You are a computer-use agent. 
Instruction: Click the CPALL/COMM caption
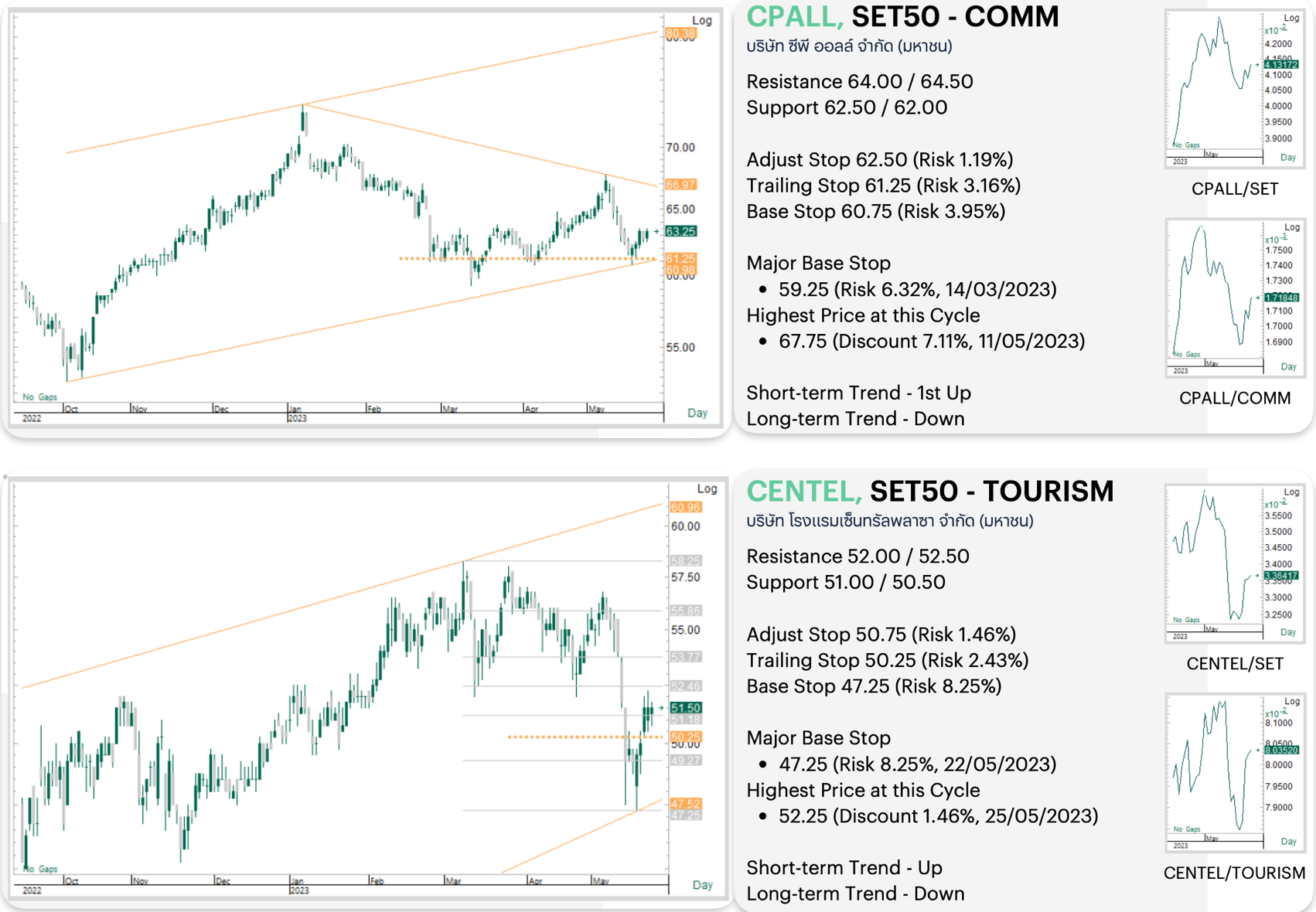point(1235,398)
